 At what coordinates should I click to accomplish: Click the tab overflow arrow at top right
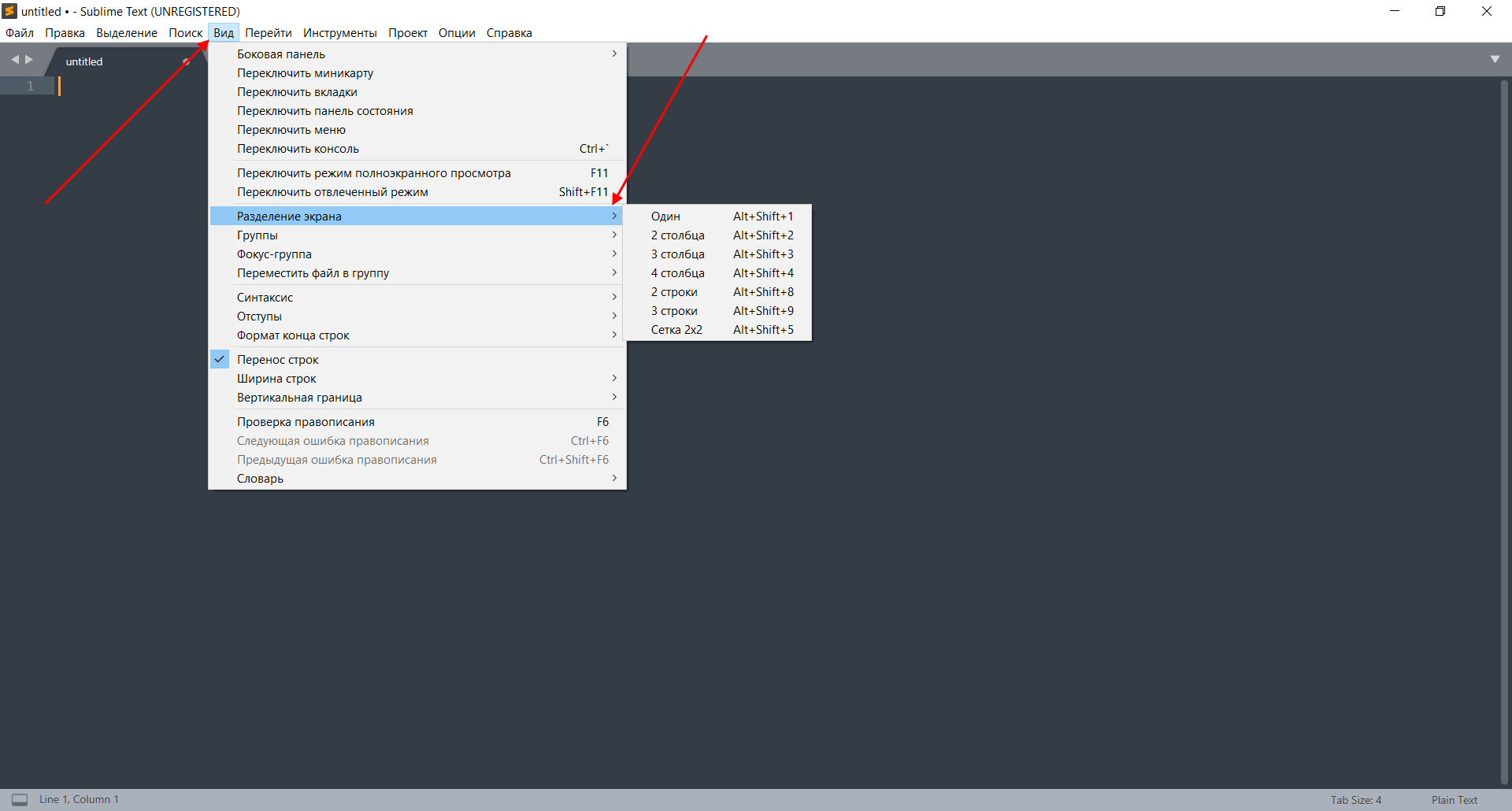pyautogui.click(x=1495, y=58)
